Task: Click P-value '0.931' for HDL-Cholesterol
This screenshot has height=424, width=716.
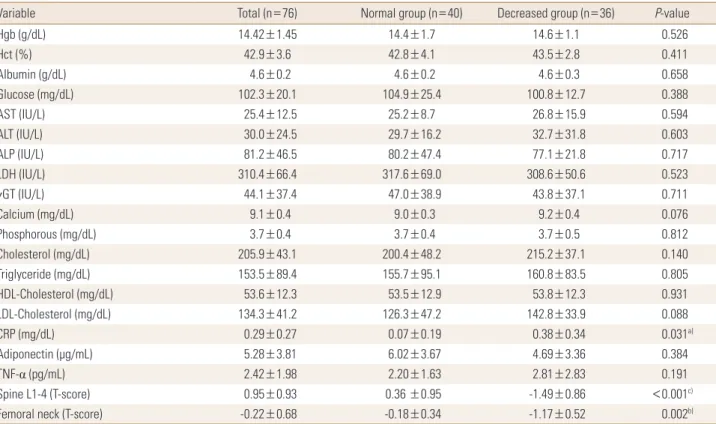Action: click(x=674, y=294)
